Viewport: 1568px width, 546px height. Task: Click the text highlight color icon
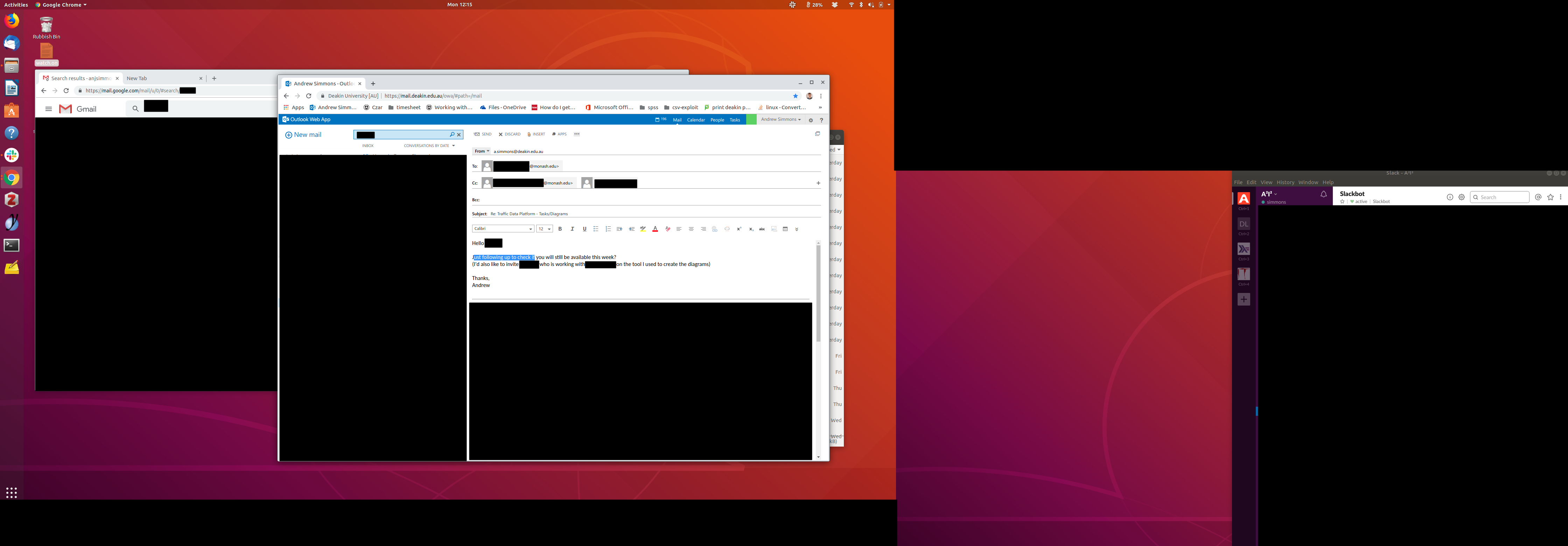point(643,230)
